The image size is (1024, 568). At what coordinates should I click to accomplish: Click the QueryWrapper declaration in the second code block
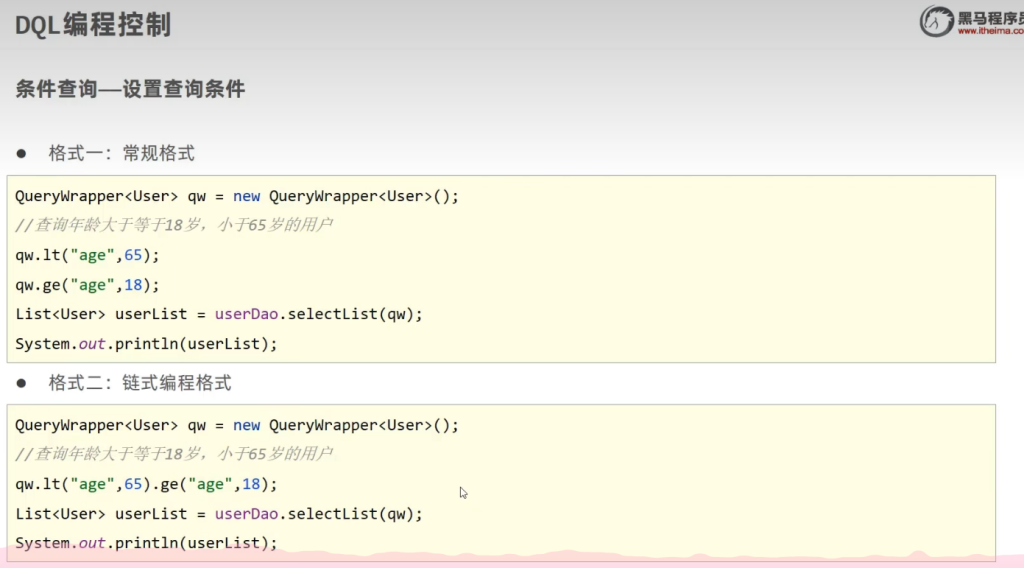(x=237, y=425)
